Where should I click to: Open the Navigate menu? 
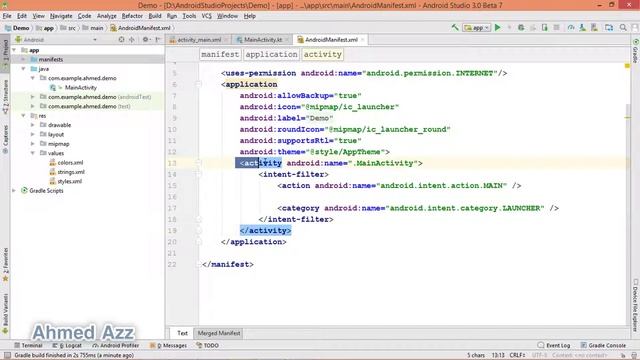tap(61, 16)
